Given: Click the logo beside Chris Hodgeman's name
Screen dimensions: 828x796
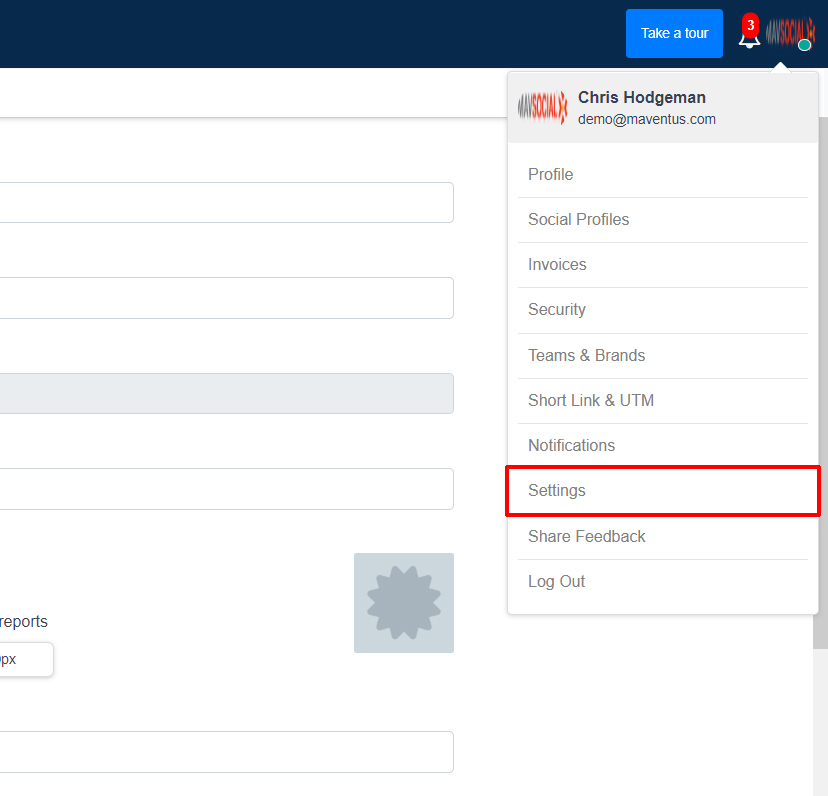Looking at the screenshot, I should [x=542, y=107].
